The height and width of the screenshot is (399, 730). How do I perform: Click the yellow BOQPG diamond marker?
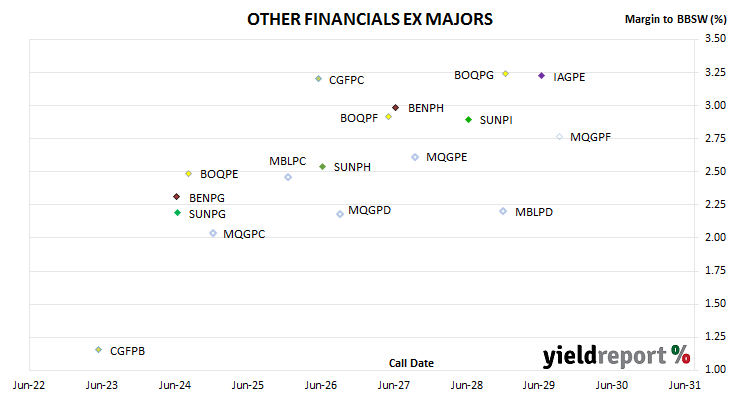coord(506,74)
